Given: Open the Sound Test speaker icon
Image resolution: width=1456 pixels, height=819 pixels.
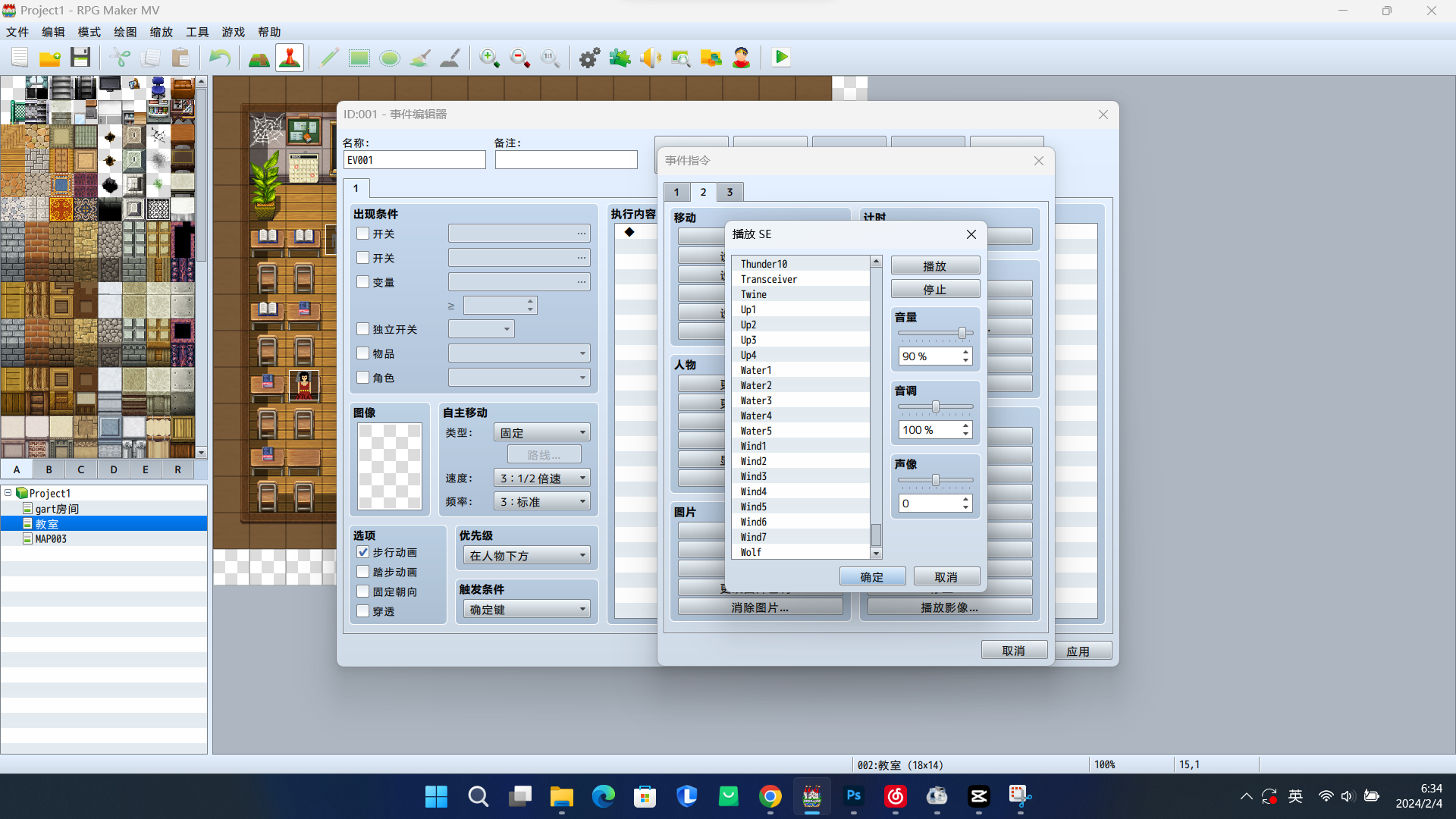Looking at the screenshot, I should (x=651, y=58).
